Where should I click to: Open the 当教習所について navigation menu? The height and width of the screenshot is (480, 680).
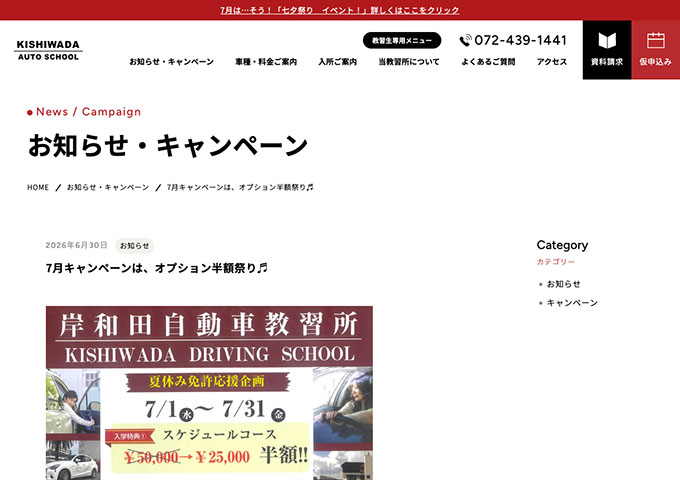(x=409, y=62)
